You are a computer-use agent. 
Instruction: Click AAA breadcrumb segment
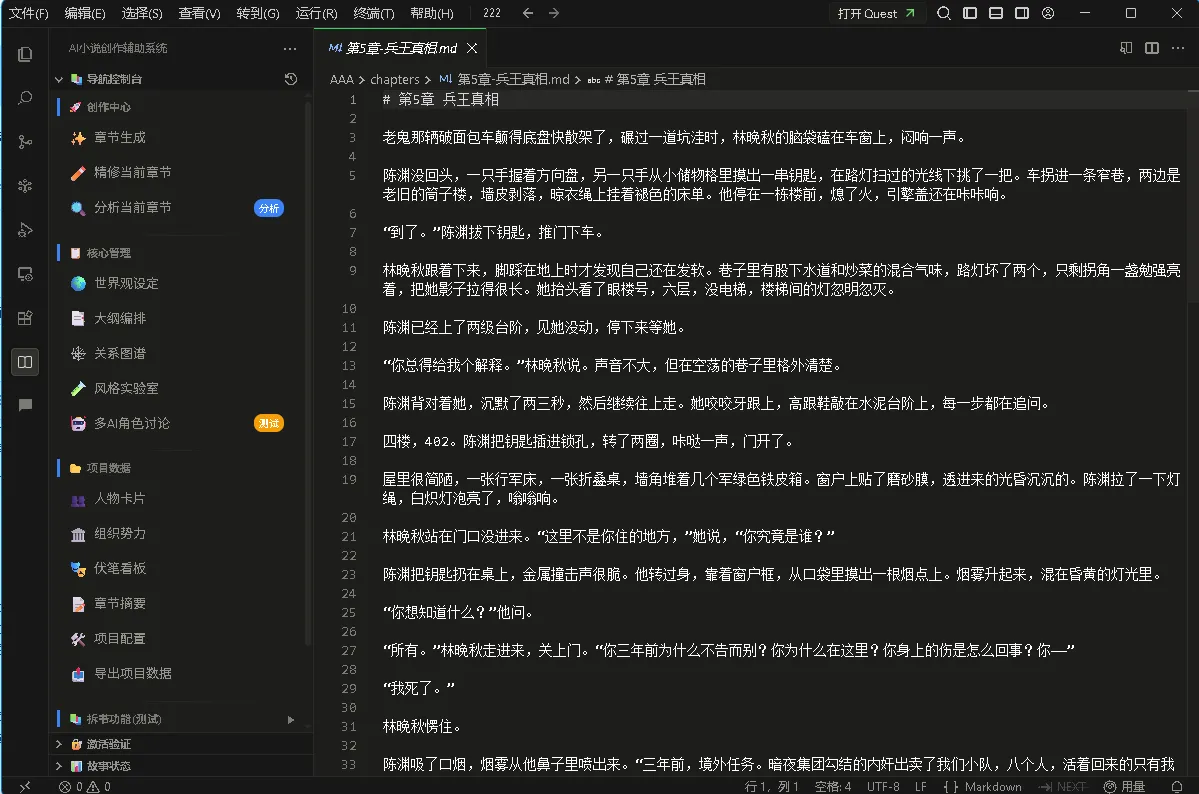tap(342, 80)
